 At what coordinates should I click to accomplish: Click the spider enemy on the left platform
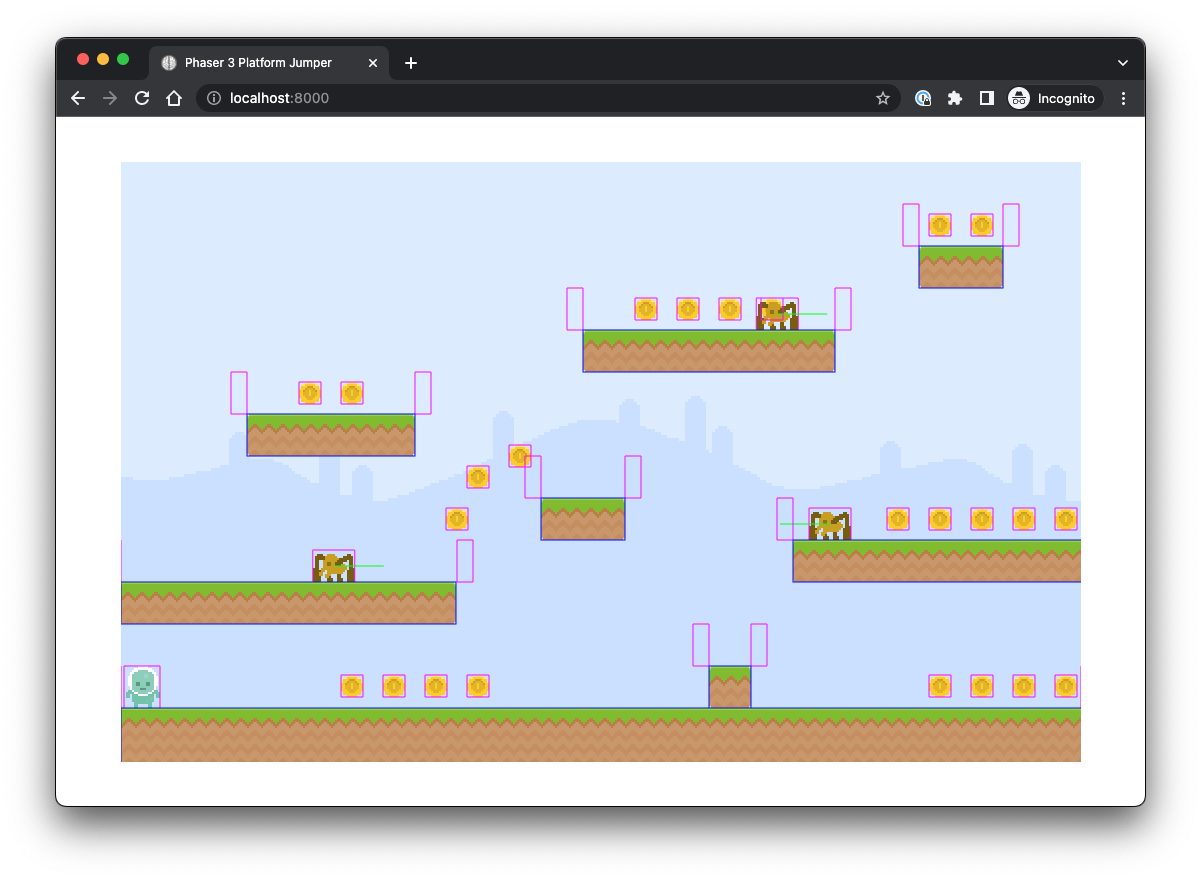click(332, 566)
